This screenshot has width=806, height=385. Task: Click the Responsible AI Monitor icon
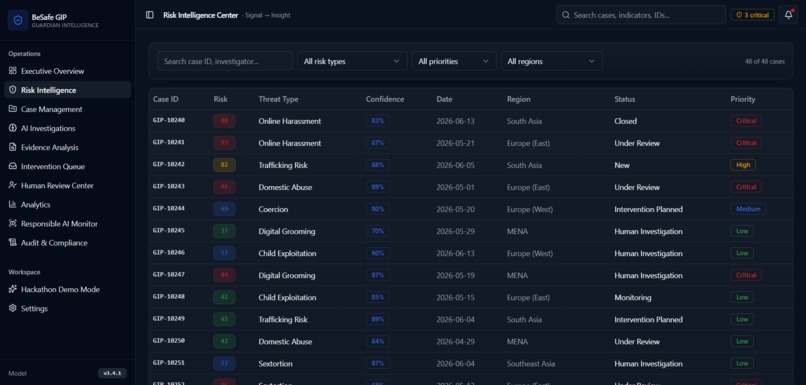point(13,223)
